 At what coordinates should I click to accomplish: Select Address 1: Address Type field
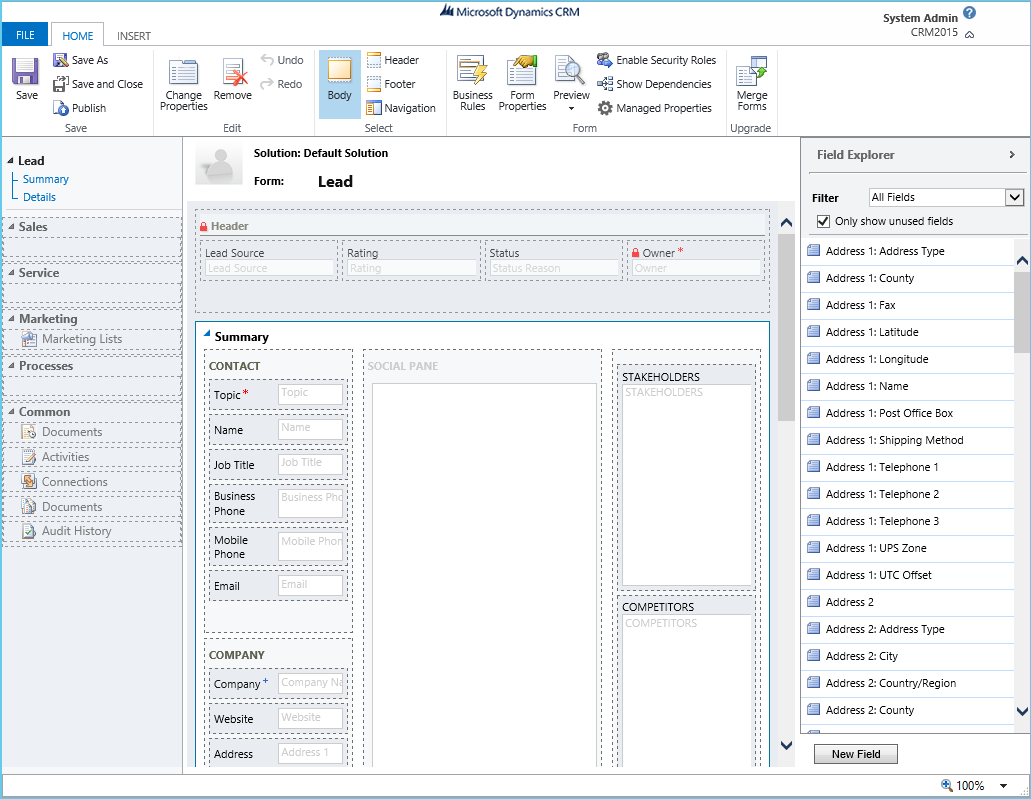[x=908, y=251]
